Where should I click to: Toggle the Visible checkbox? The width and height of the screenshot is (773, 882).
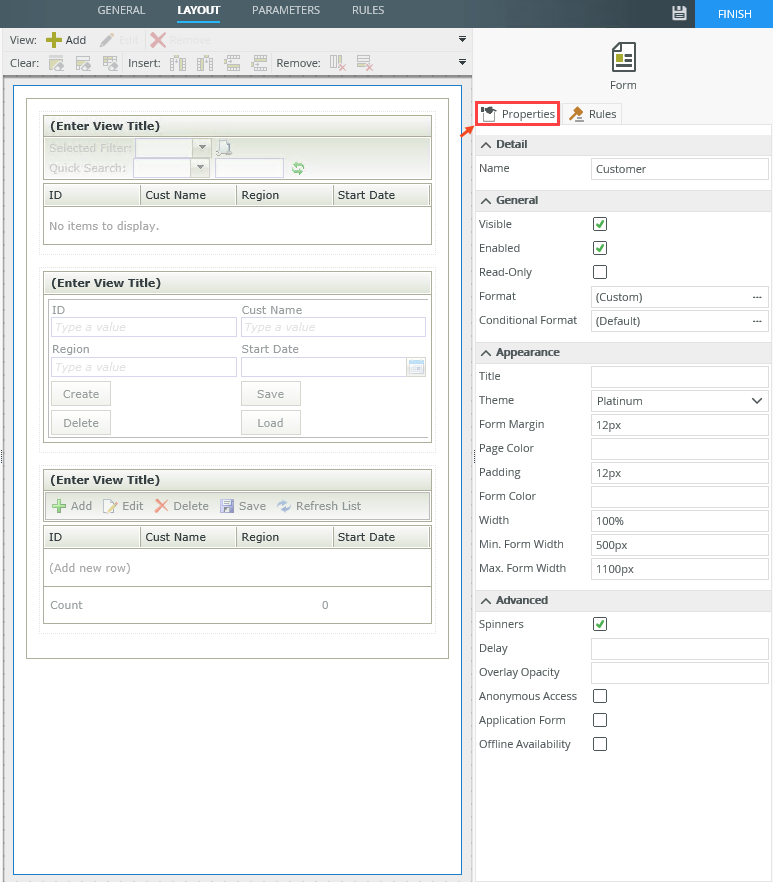[600, 224]
